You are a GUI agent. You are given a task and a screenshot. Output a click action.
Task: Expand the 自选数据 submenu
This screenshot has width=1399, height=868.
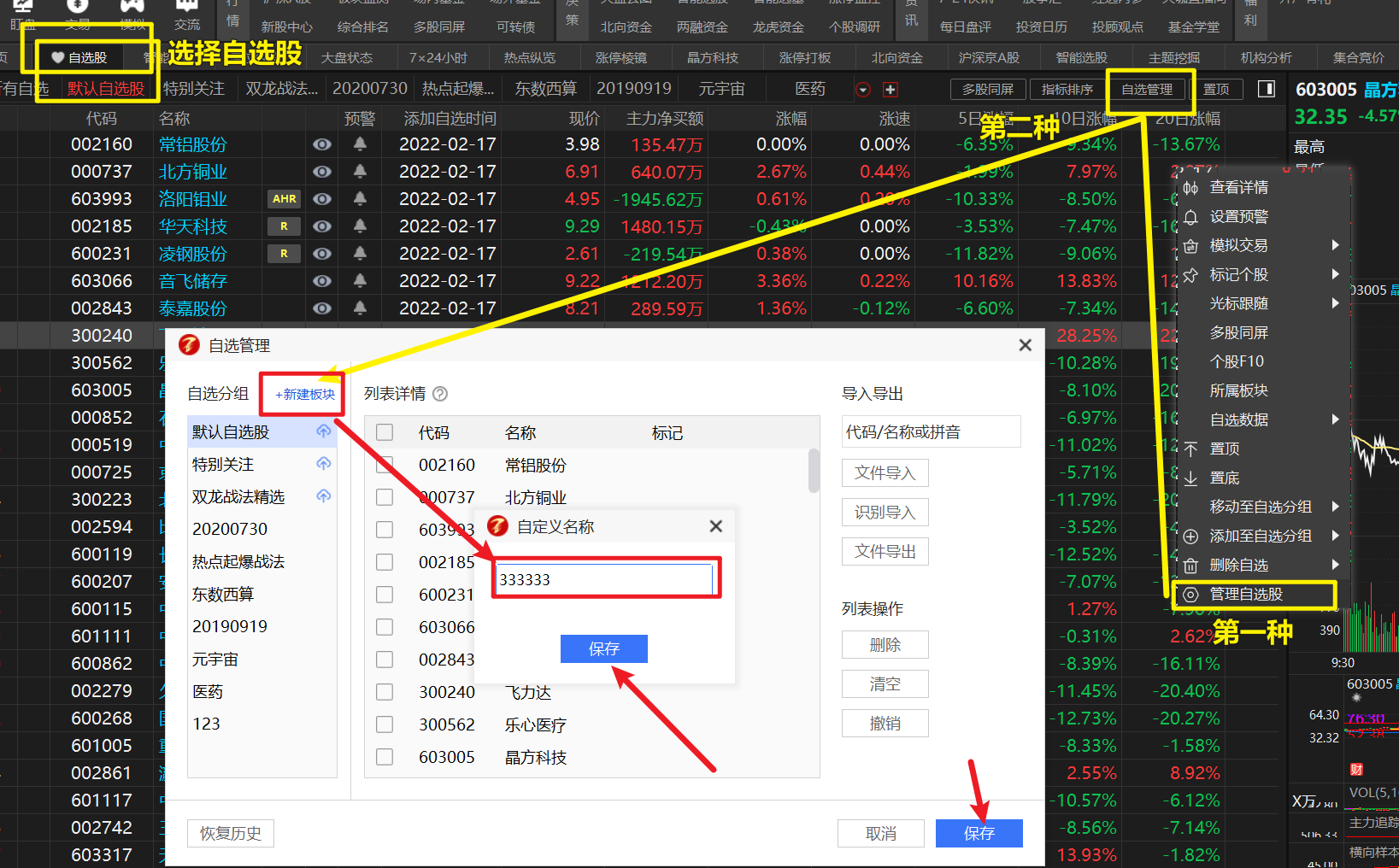1336,419
